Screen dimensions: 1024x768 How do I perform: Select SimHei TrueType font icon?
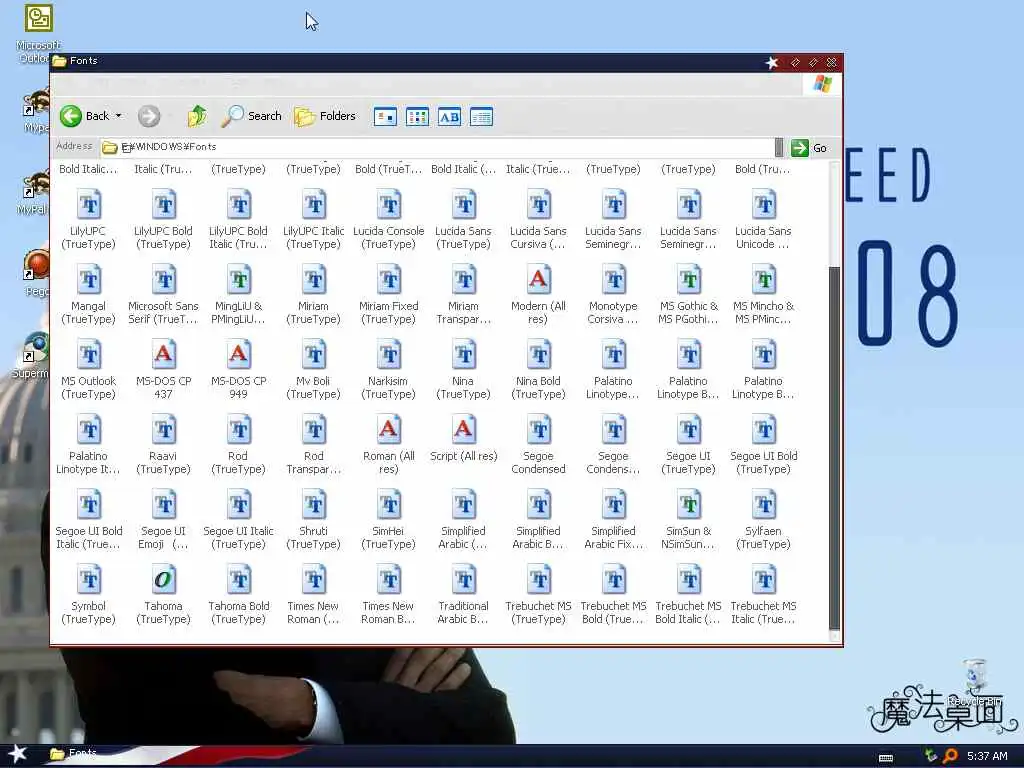[x=390, y=505]
